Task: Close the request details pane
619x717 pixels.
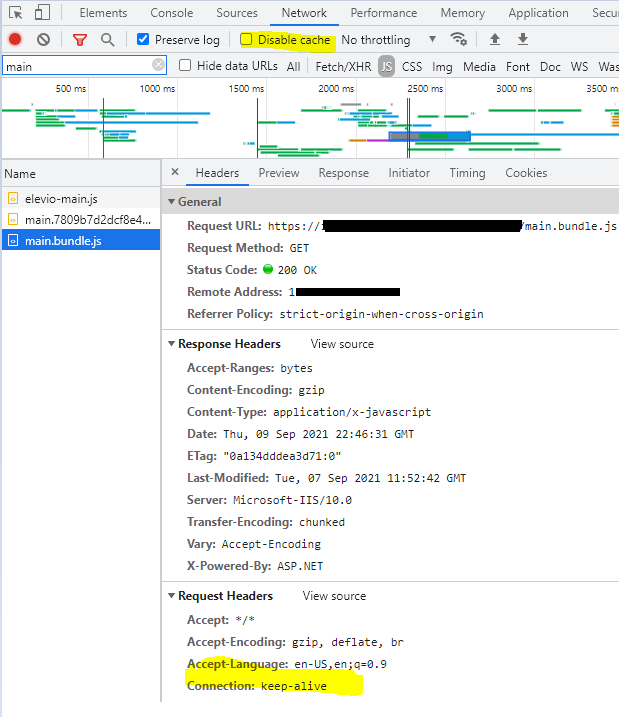Action: (175, 172)
